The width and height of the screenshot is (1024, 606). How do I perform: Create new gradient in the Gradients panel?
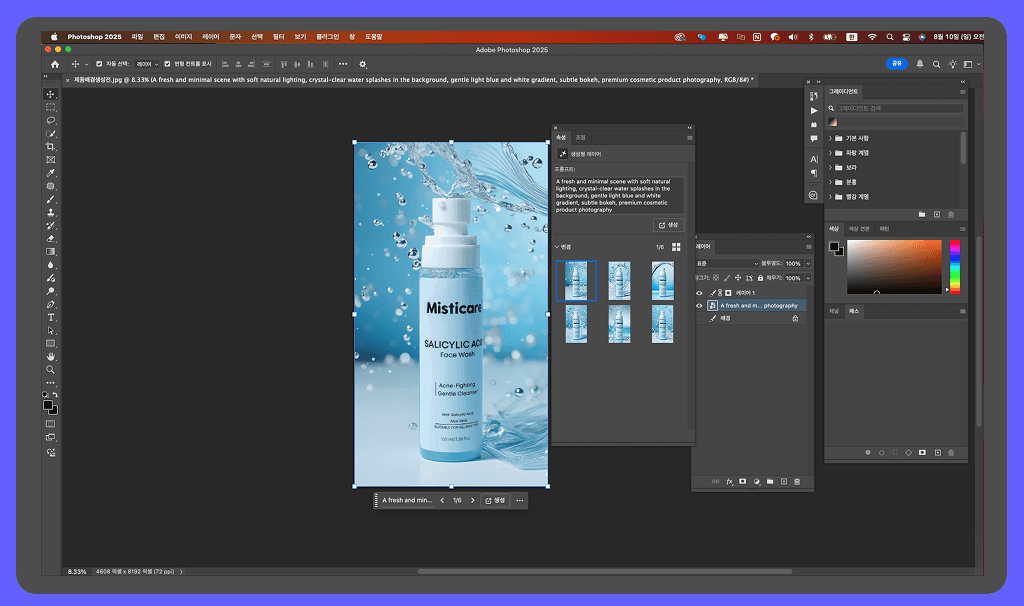coord(936,214)
